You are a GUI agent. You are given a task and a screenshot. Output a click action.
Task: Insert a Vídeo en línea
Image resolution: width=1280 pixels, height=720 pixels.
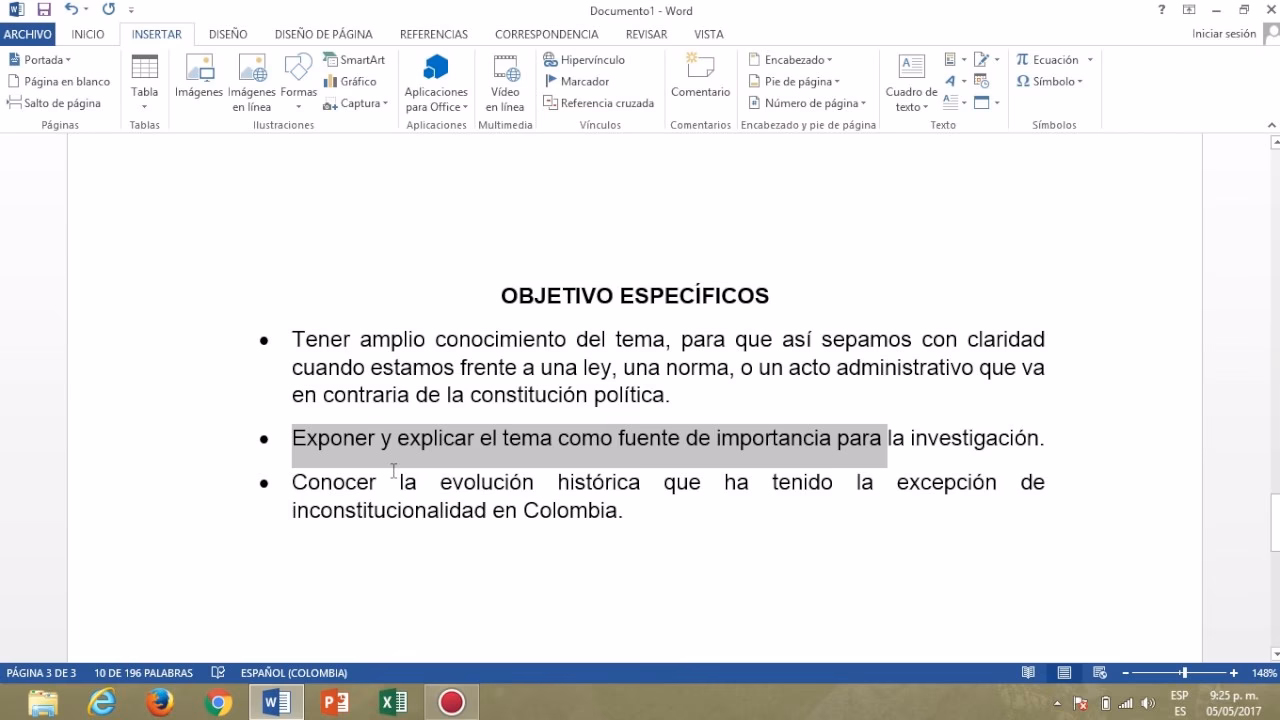(x=505, y=81)
